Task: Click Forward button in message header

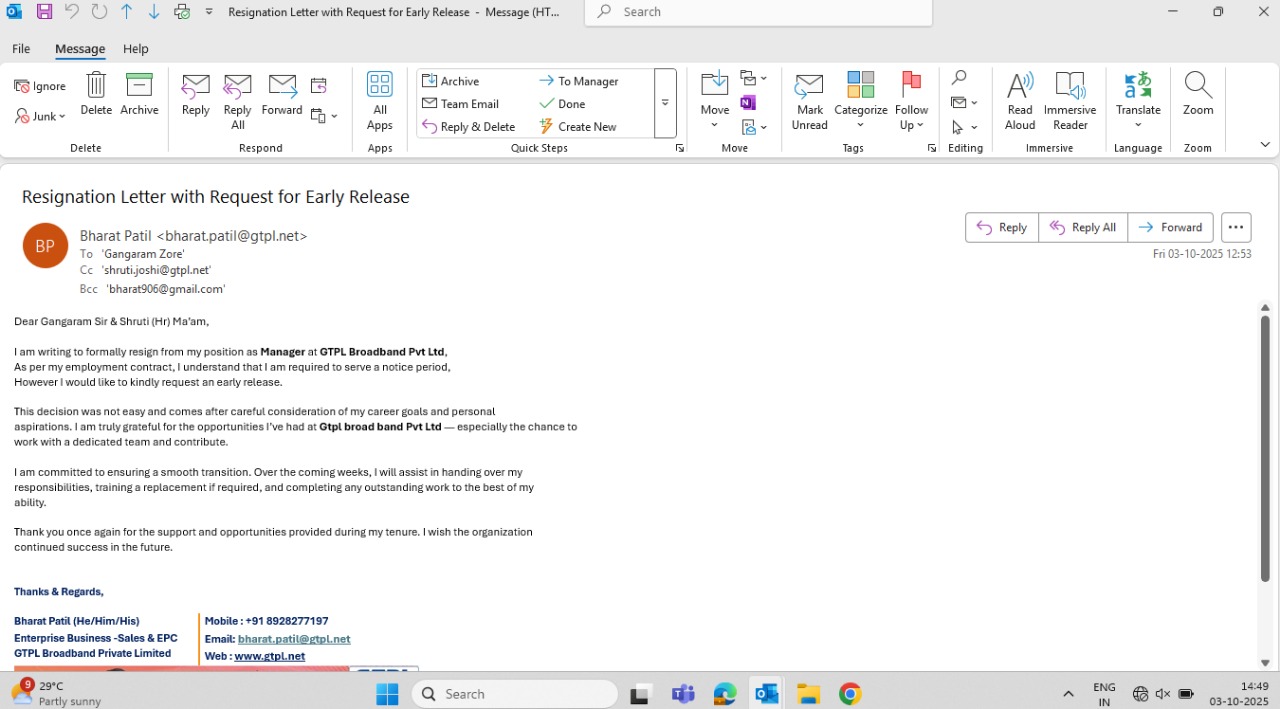Action: pos(1171,227)
